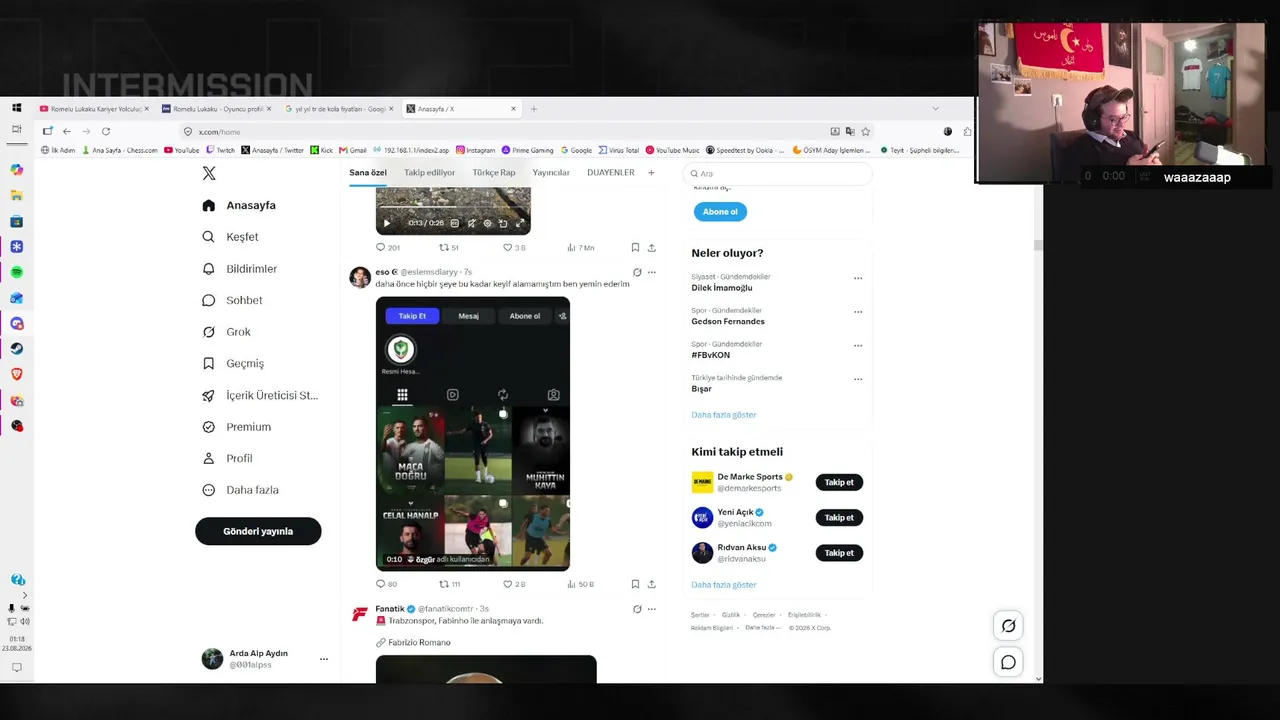Repost eso's post with 111 reposts
This screenshot has height=720, width=1280.
click(x=450, y=584)
